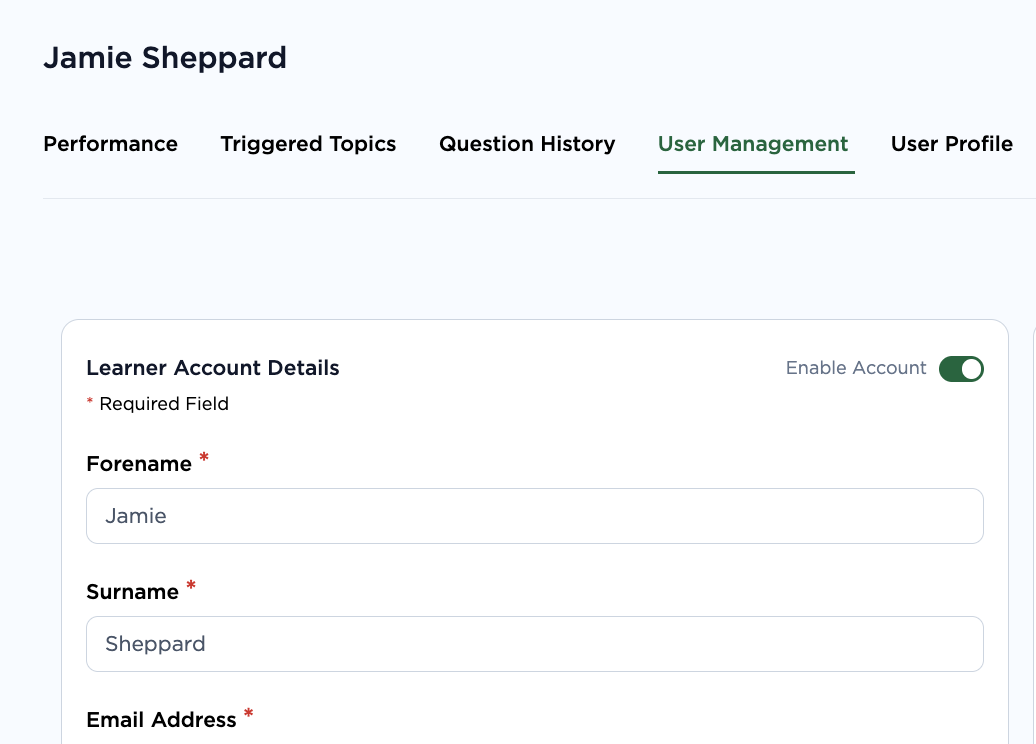Click the red asterisk beside Surname
1036x744 pixels.
pyautogui.click(x=191, y=587)
